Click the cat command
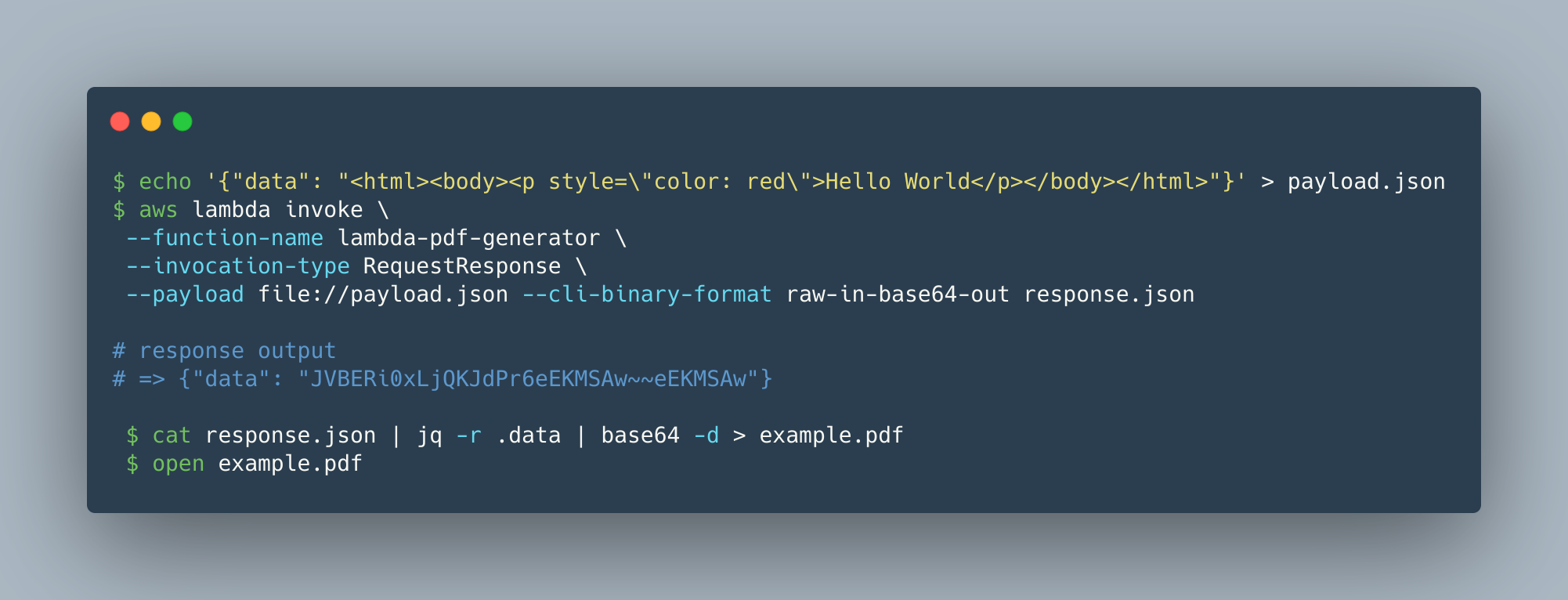The width and height of the screenshot is (1568, 600). (x=172, y=436)
